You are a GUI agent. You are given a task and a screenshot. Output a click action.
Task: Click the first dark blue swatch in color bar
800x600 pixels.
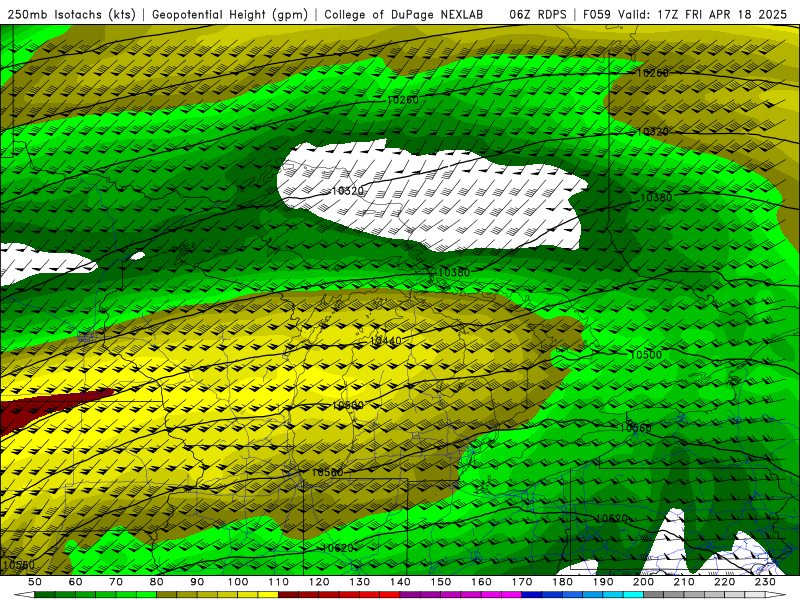click(x=532, y=595)
